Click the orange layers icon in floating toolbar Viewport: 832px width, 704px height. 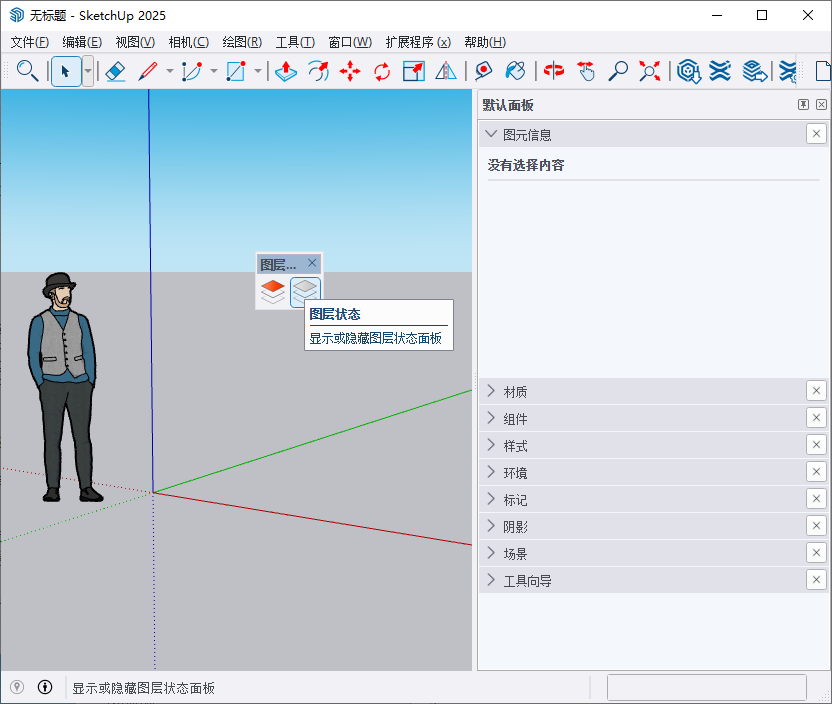pyautogui.click(x=272, y=291)
